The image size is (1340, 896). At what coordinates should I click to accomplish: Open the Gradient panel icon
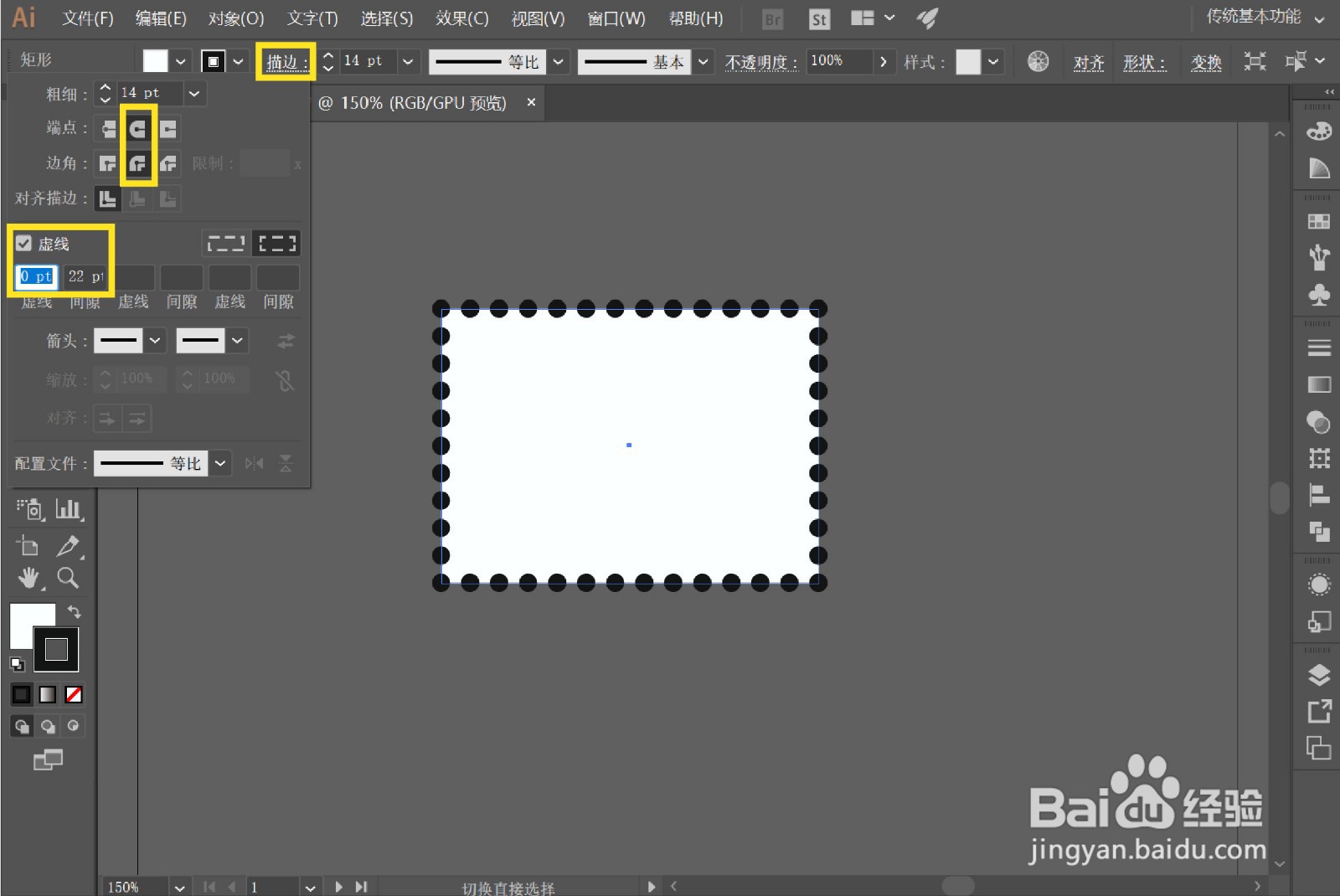point(1319,384)
